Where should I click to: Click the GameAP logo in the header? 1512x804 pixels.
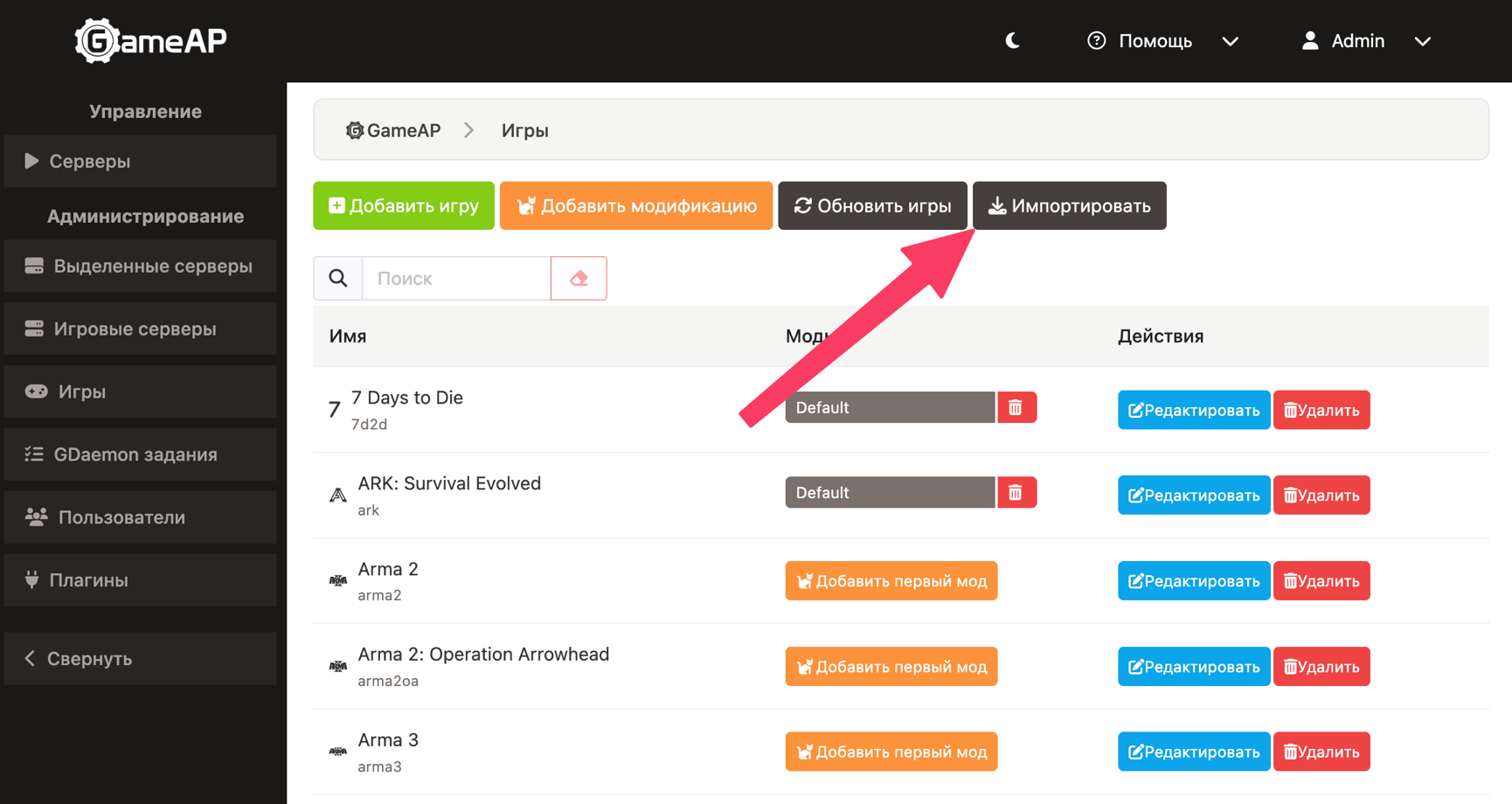[150, 41]
